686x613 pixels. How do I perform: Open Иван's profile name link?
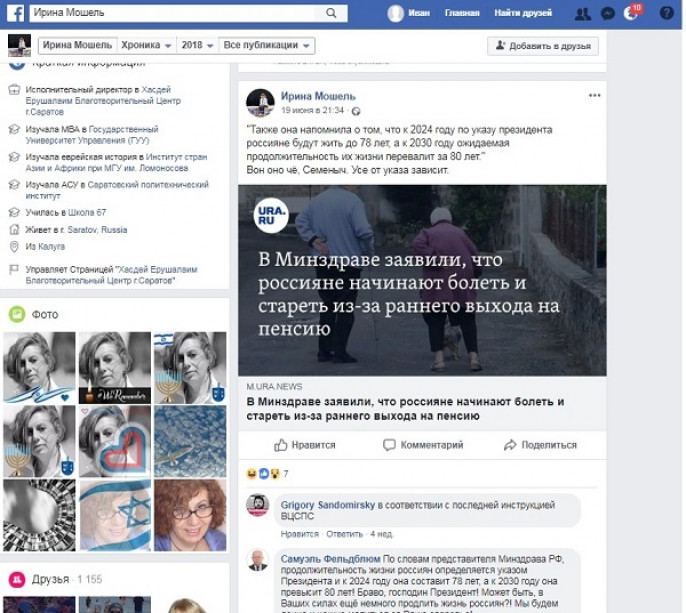point(419,13)
